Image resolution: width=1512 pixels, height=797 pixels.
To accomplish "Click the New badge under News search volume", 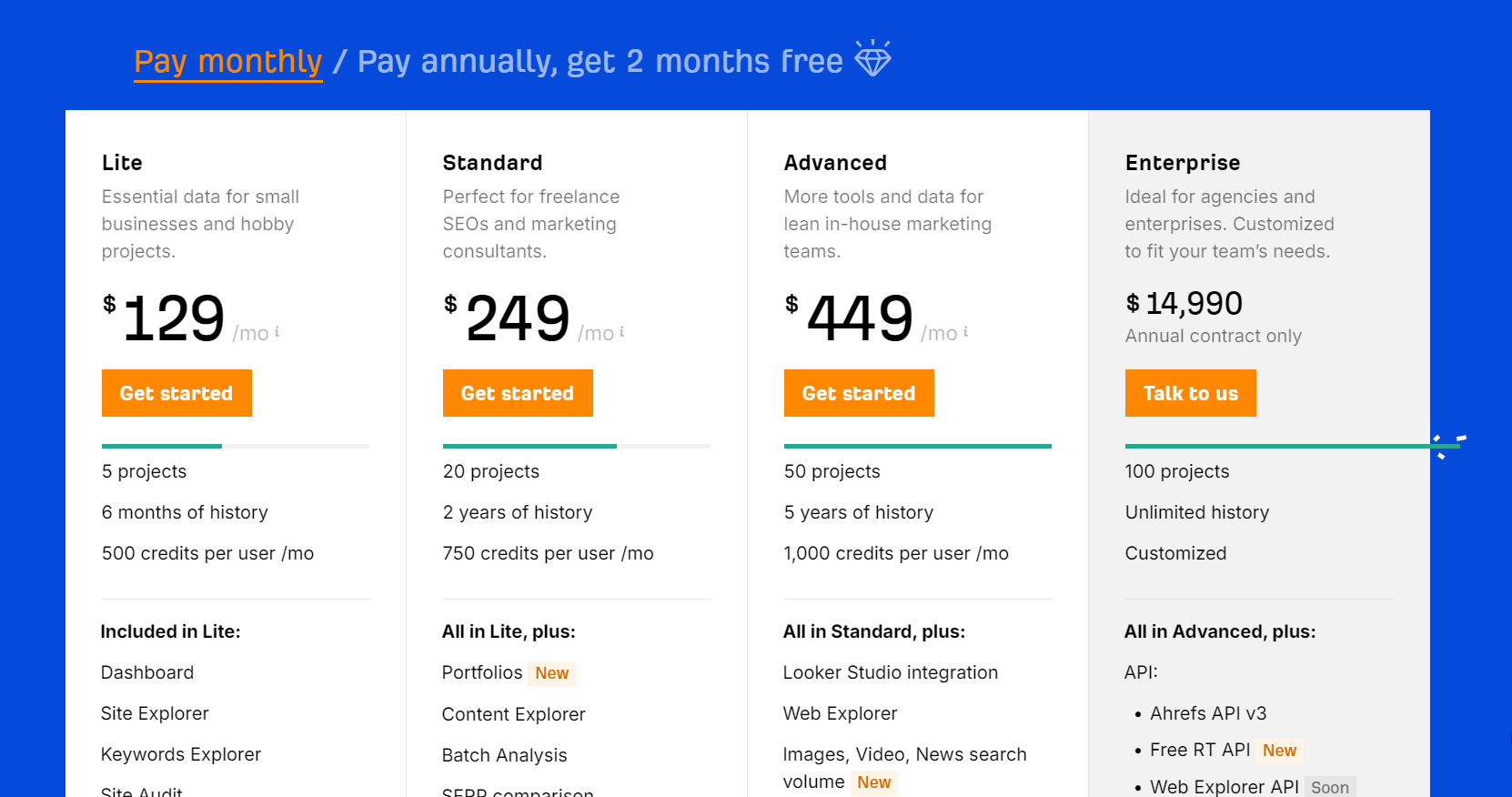I will click(x=873, y=782).
